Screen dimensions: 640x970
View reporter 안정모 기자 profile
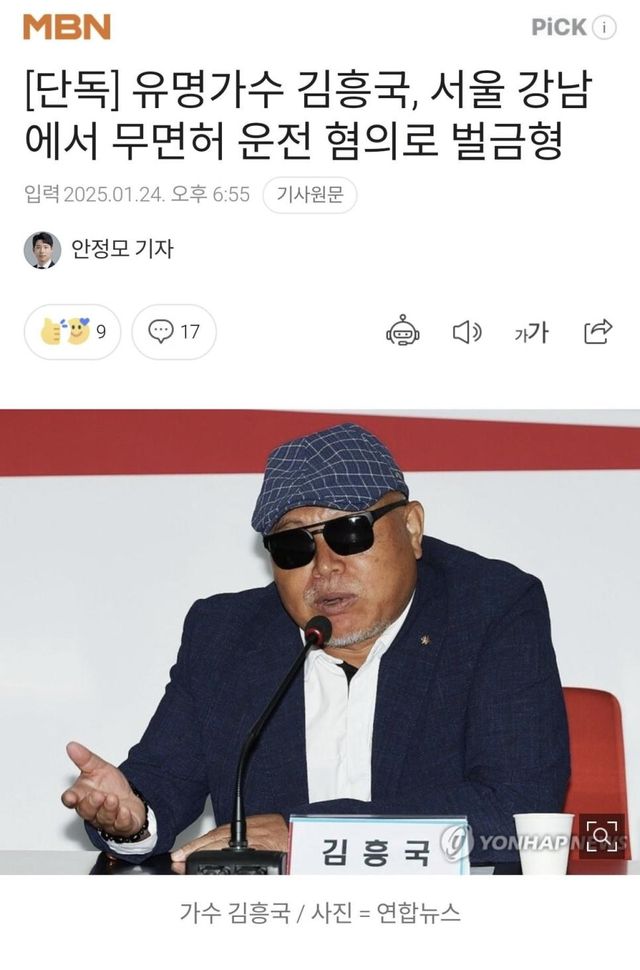tap(122, 249)
